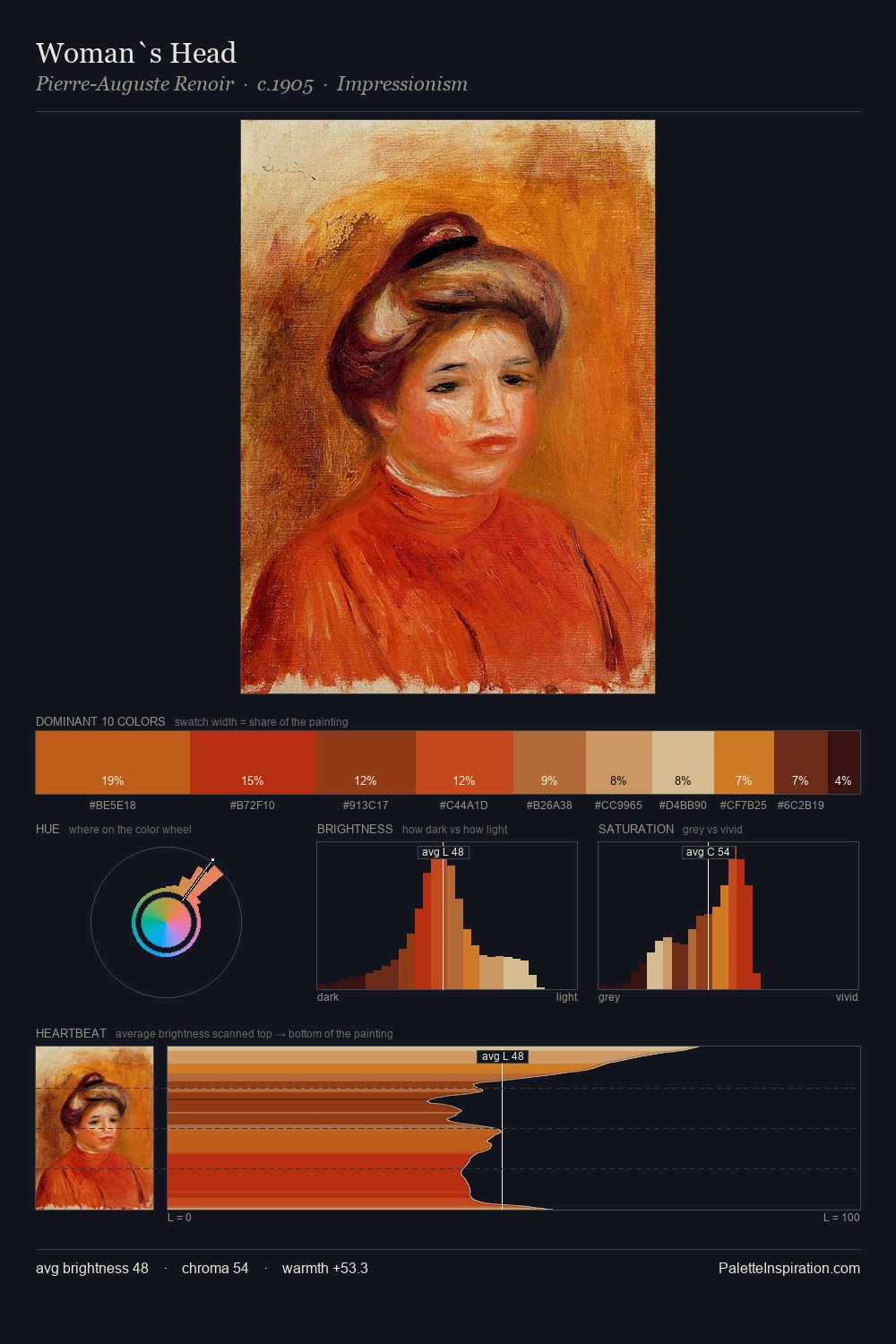Open the PaletteInspiration.com link

(x=789, y=1268)
